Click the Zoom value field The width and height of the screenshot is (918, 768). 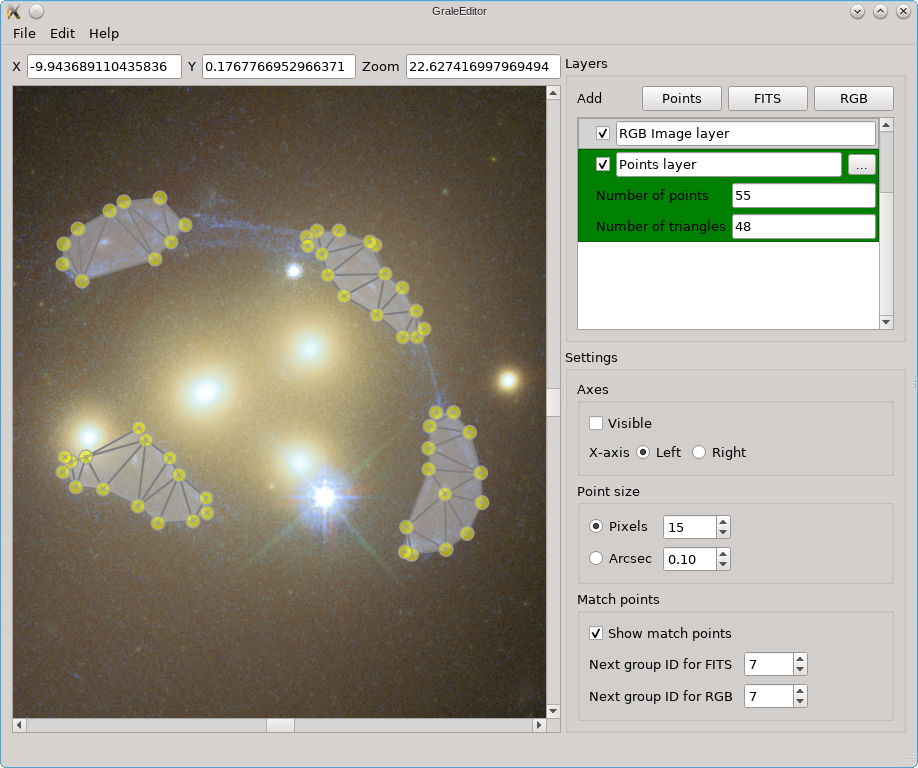(483, 67)
